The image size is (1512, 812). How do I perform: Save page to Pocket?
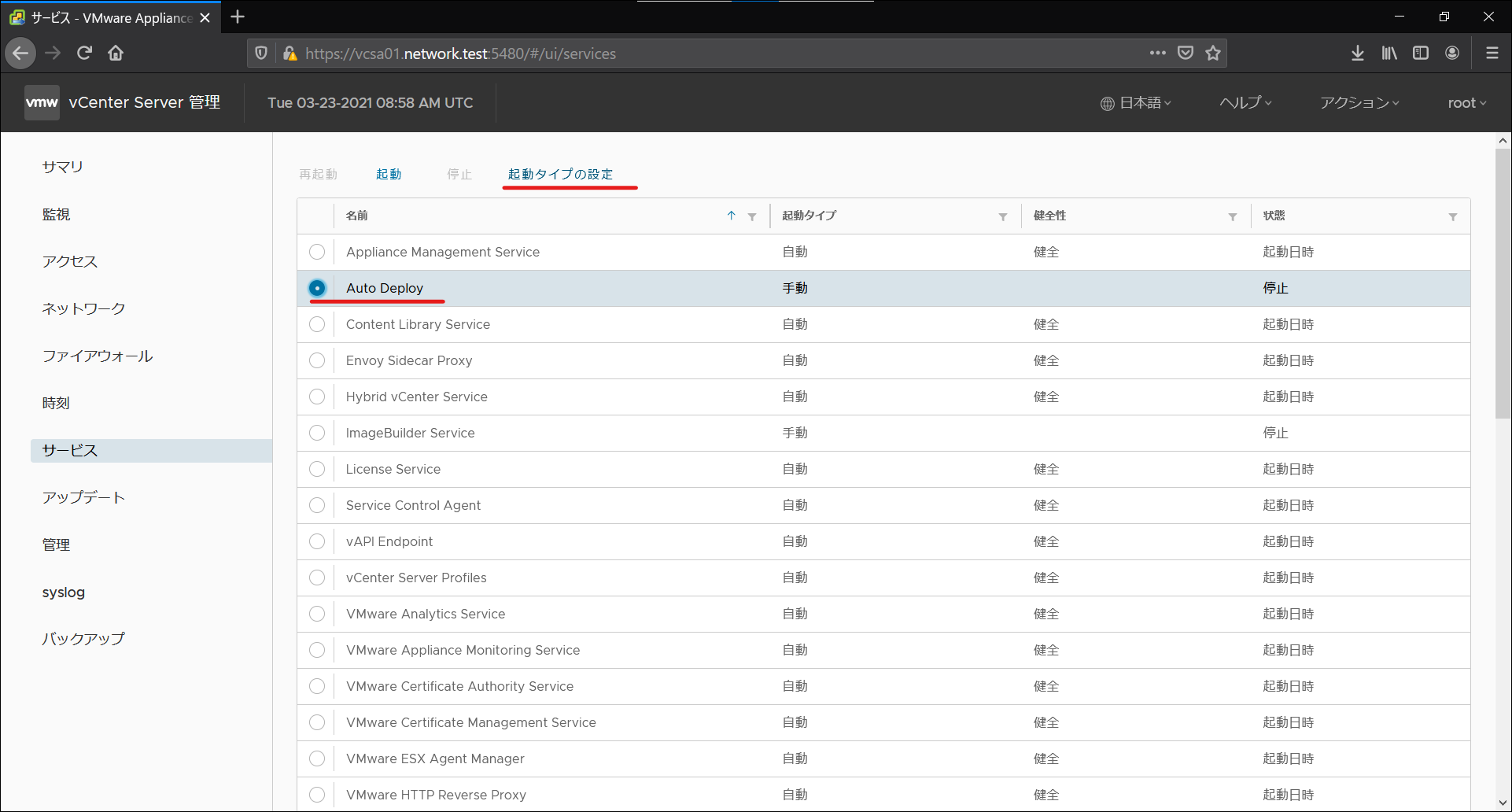(x=1186, y=53)
